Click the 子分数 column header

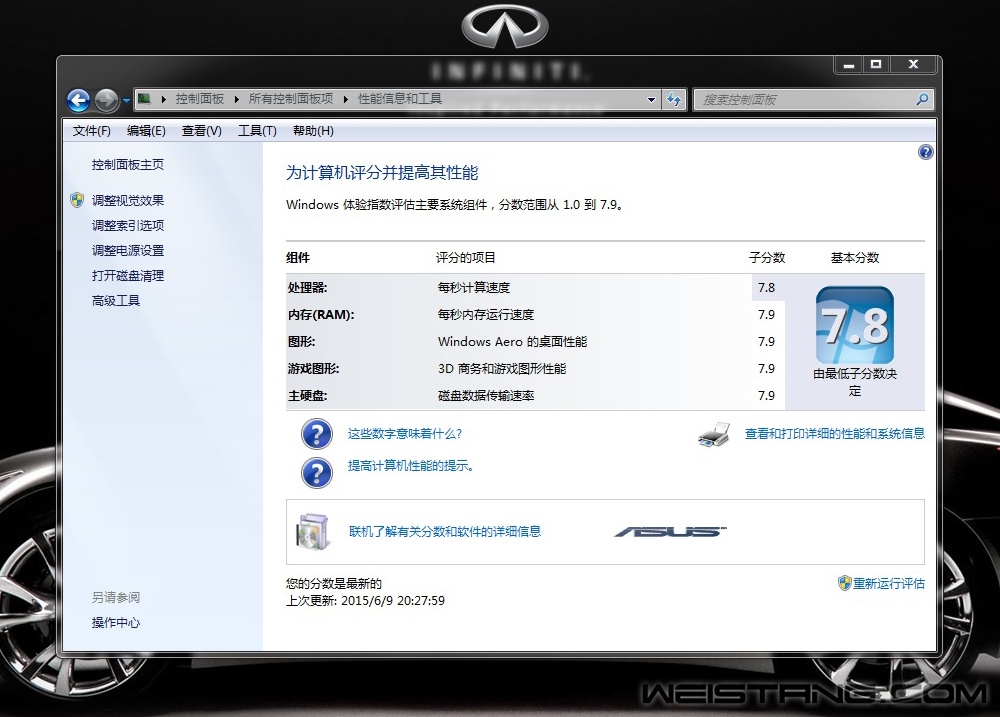[x=767, y=258]
